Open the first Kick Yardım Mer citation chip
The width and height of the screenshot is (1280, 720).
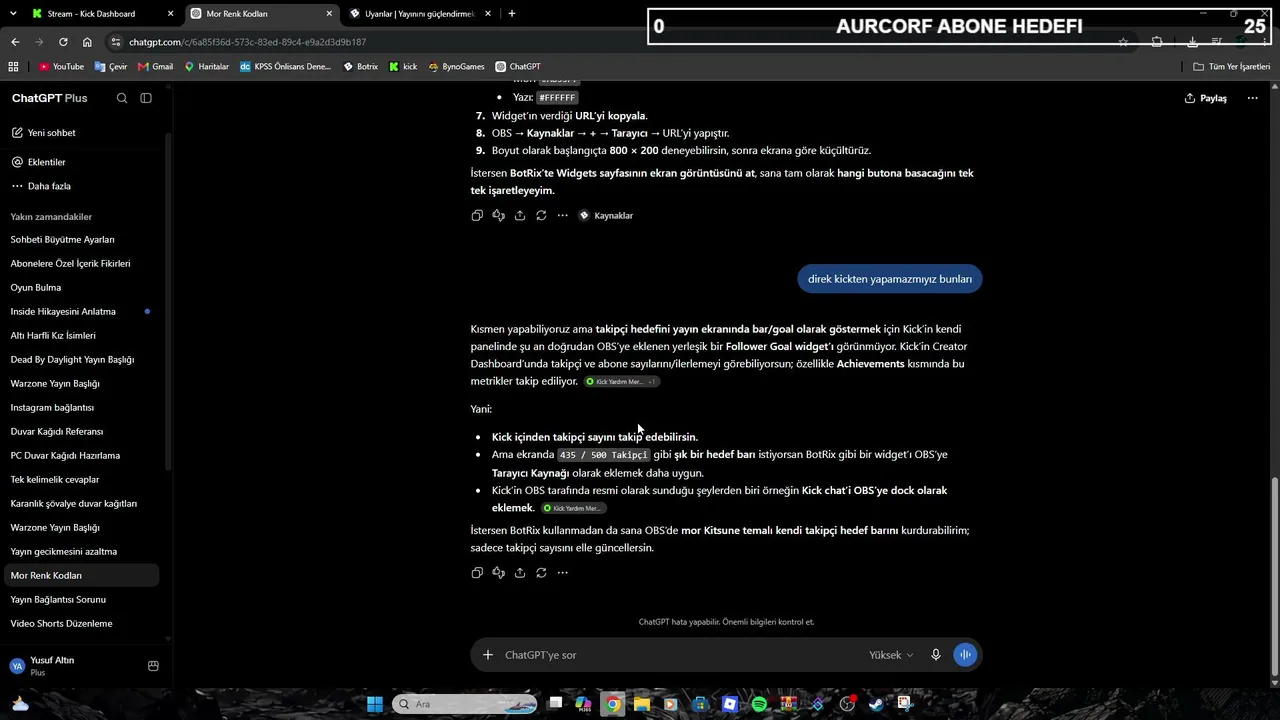(x=621, y=382)
